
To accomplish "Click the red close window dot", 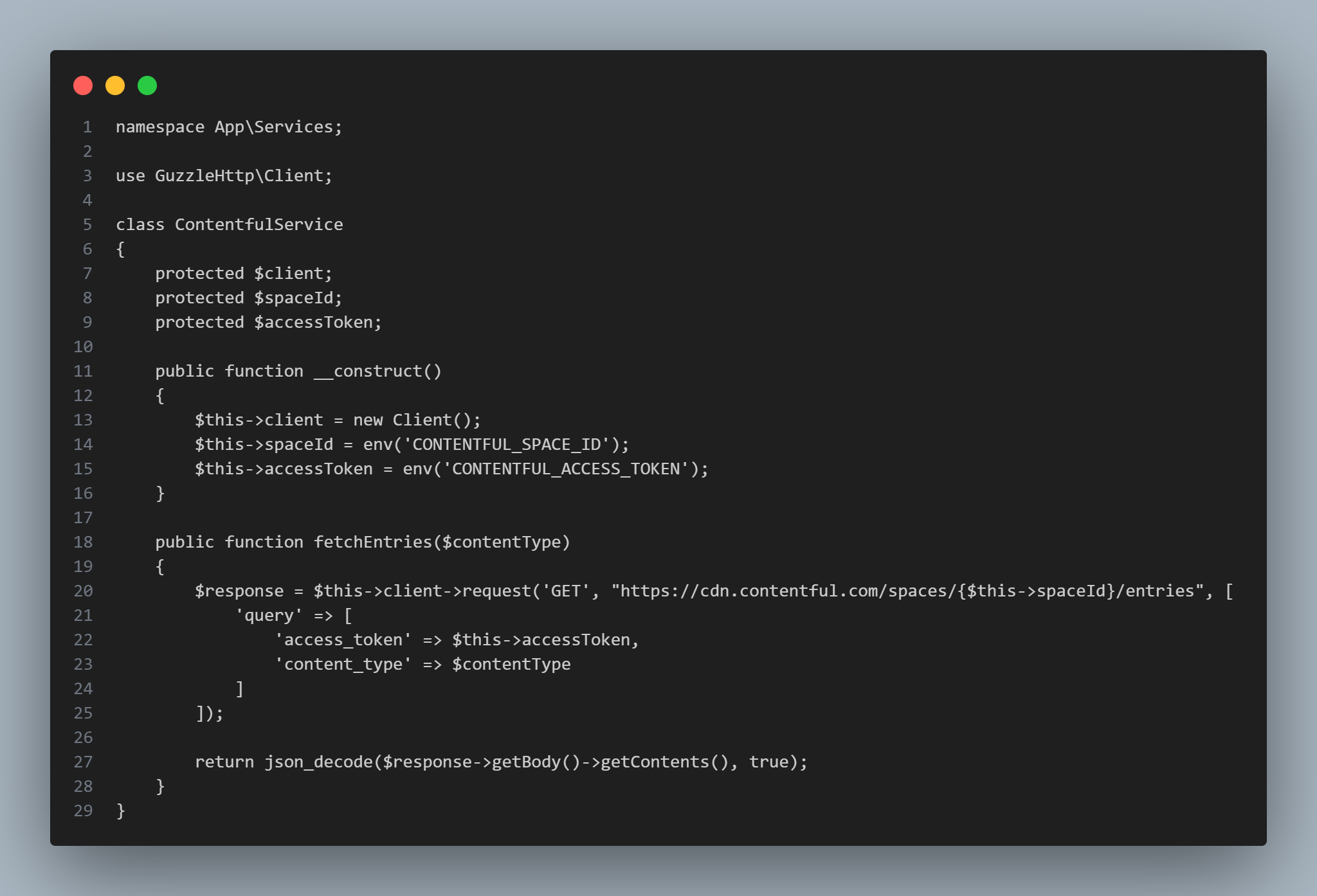I will [x=83, y=85].
